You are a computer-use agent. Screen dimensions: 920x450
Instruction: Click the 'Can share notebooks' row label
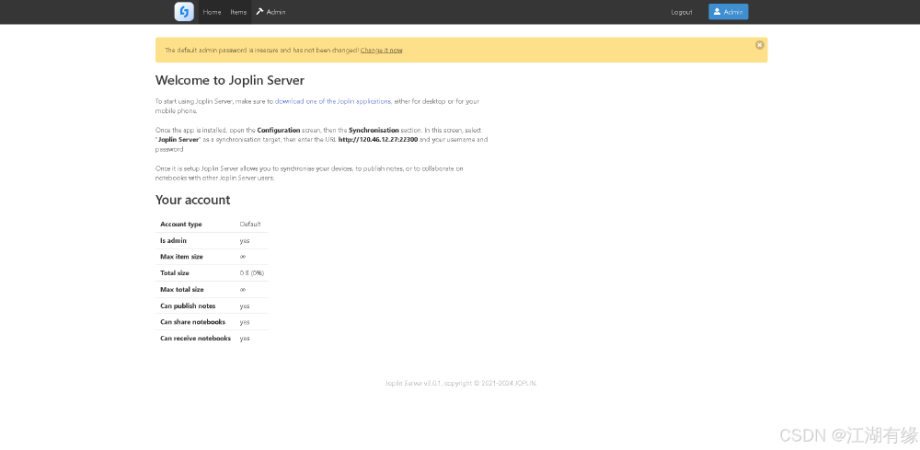[x=192, y=322]
